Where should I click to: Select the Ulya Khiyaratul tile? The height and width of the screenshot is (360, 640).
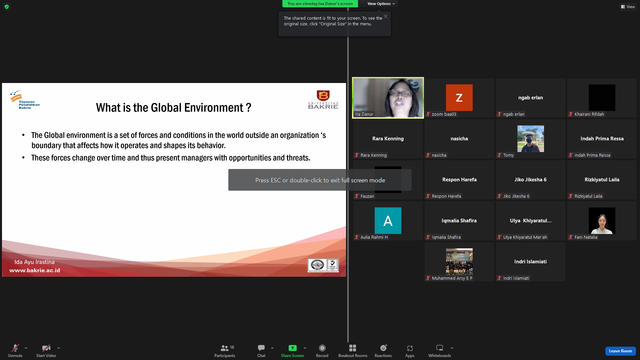coord(531,221)
